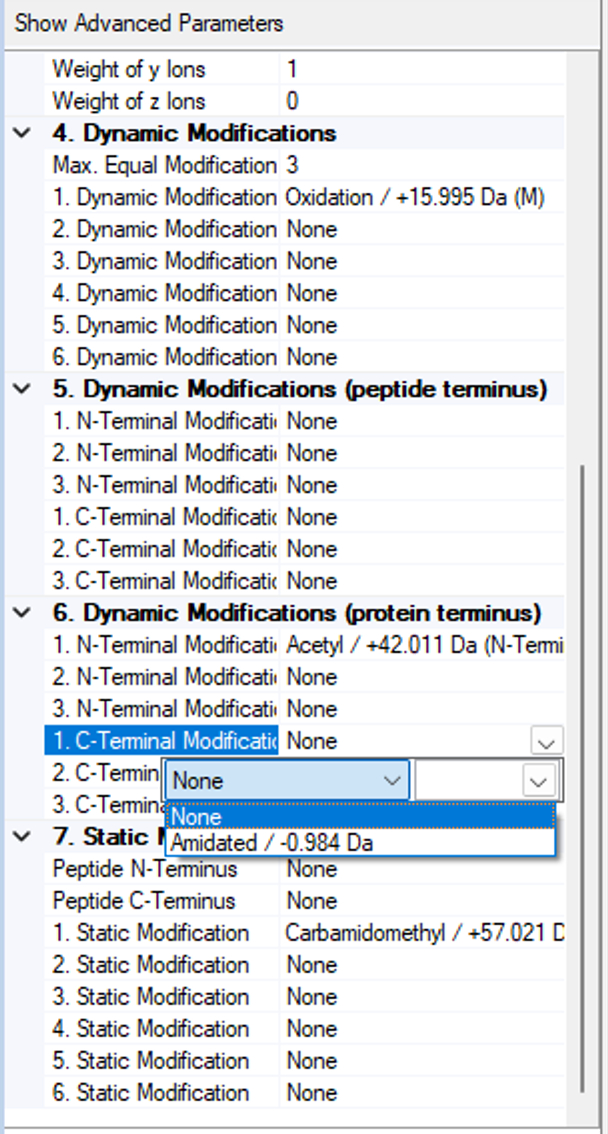Collapse the 7. Static Modifications section chevron
The width and height of the screenshot is (608, 1134).
point(22,836)
